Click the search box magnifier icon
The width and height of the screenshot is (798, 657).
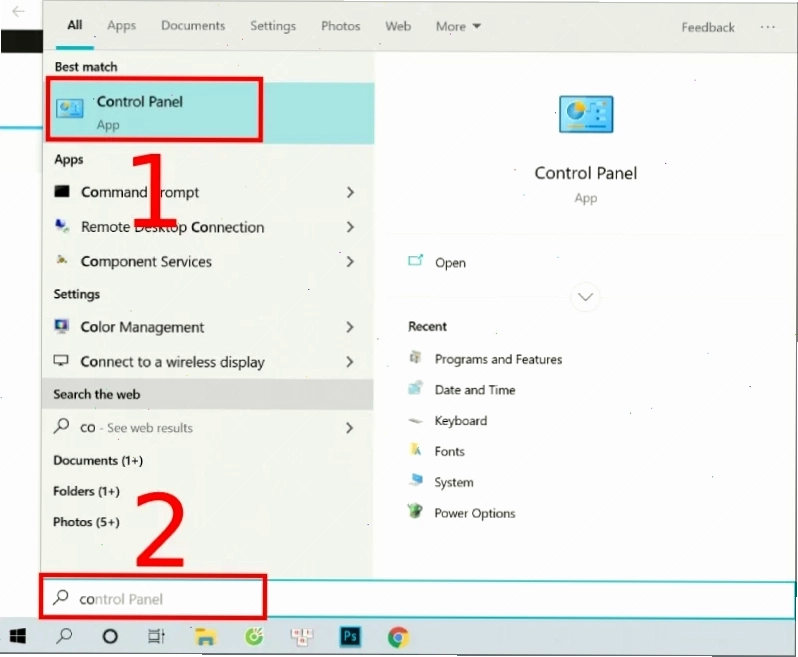(x=61, y=597)
